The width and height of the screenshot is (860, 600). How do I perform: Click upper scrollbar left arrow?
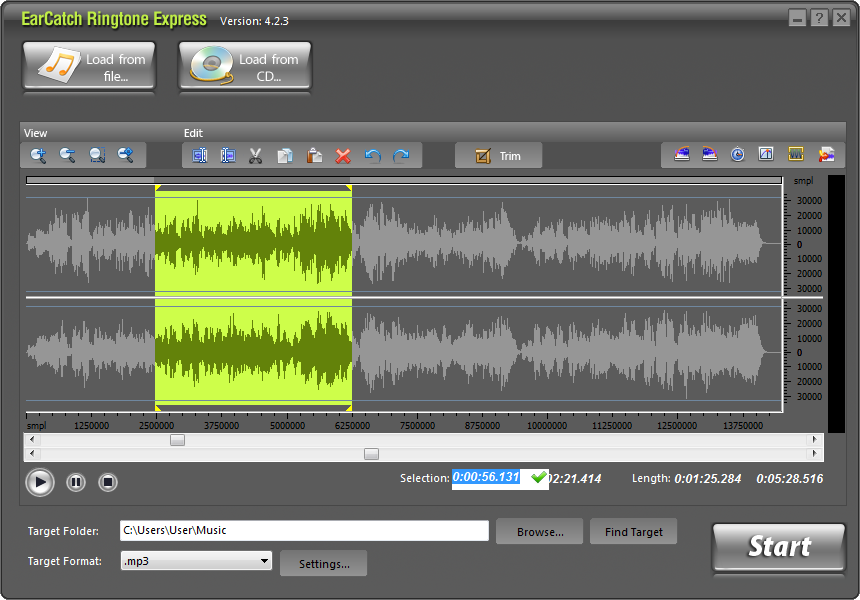(x=32, y=439)
